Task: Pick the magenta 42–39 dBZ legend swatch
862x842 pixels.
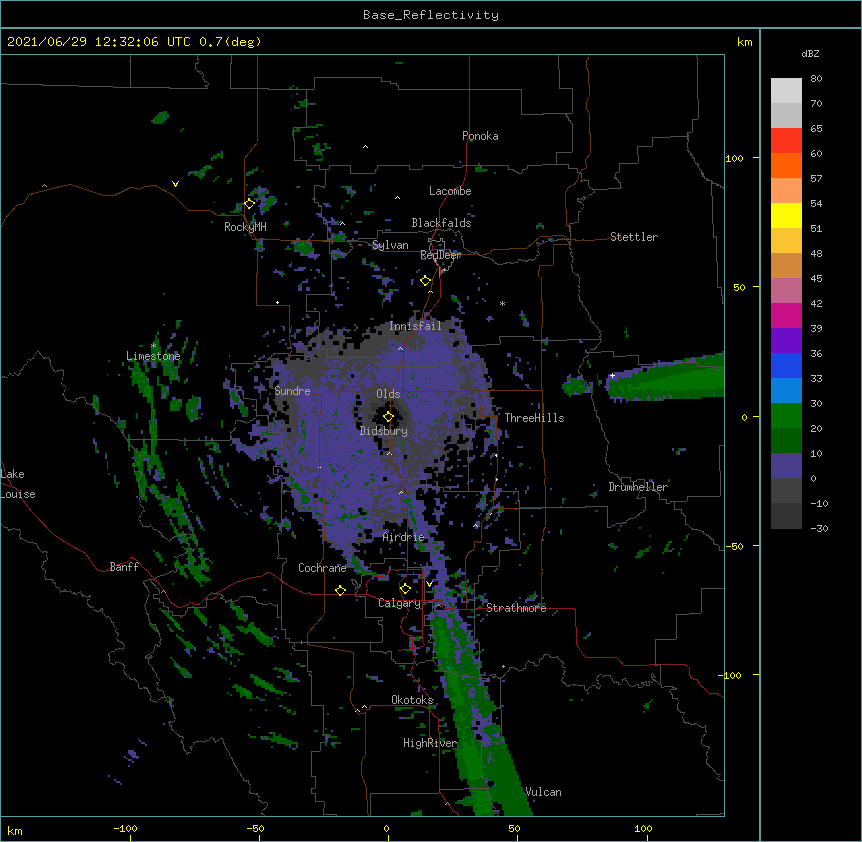Action: pos(786,315)
